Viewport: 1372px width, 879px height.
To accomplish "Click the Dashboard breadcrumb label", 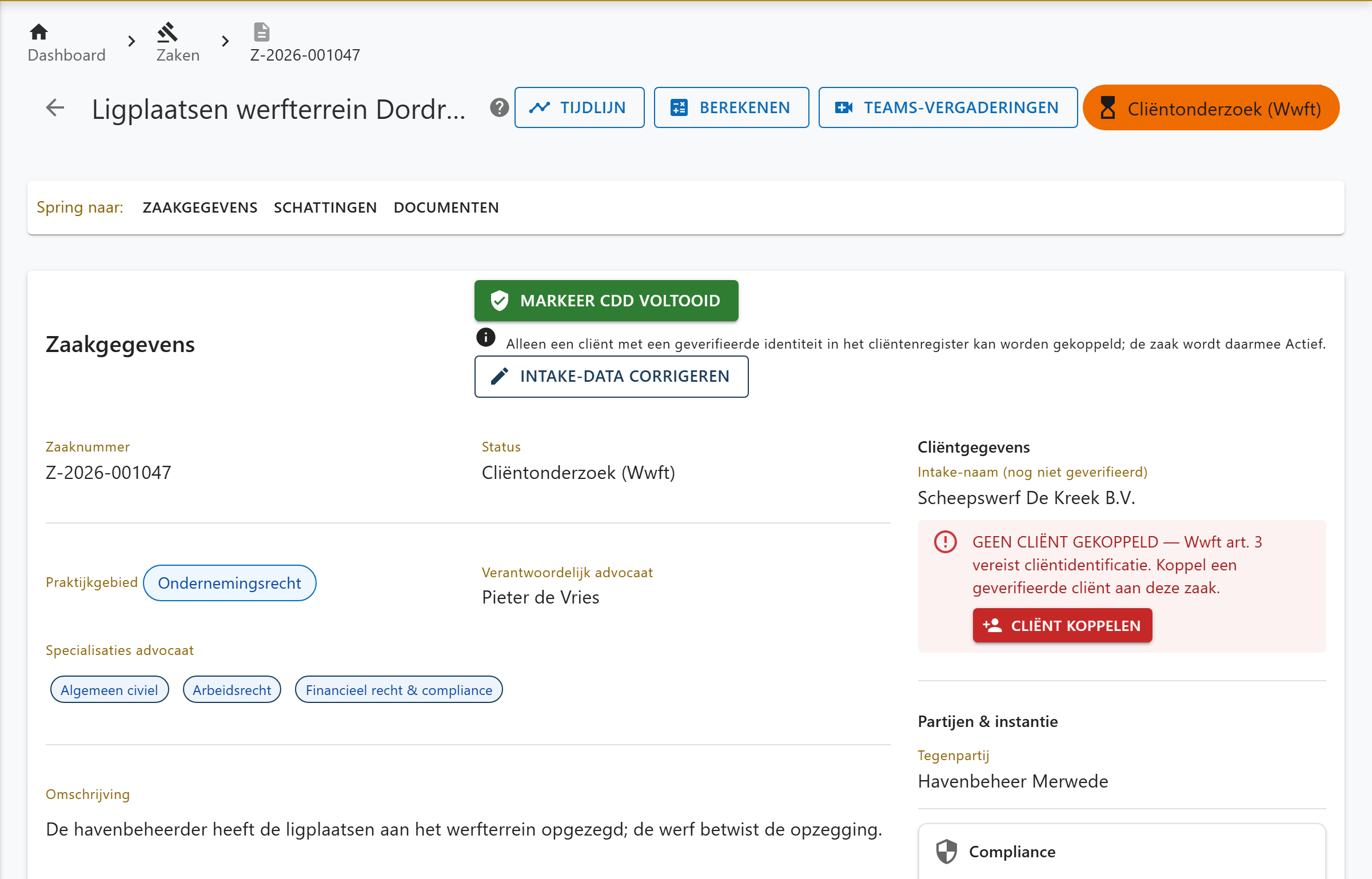I will [x=66, y=55].
